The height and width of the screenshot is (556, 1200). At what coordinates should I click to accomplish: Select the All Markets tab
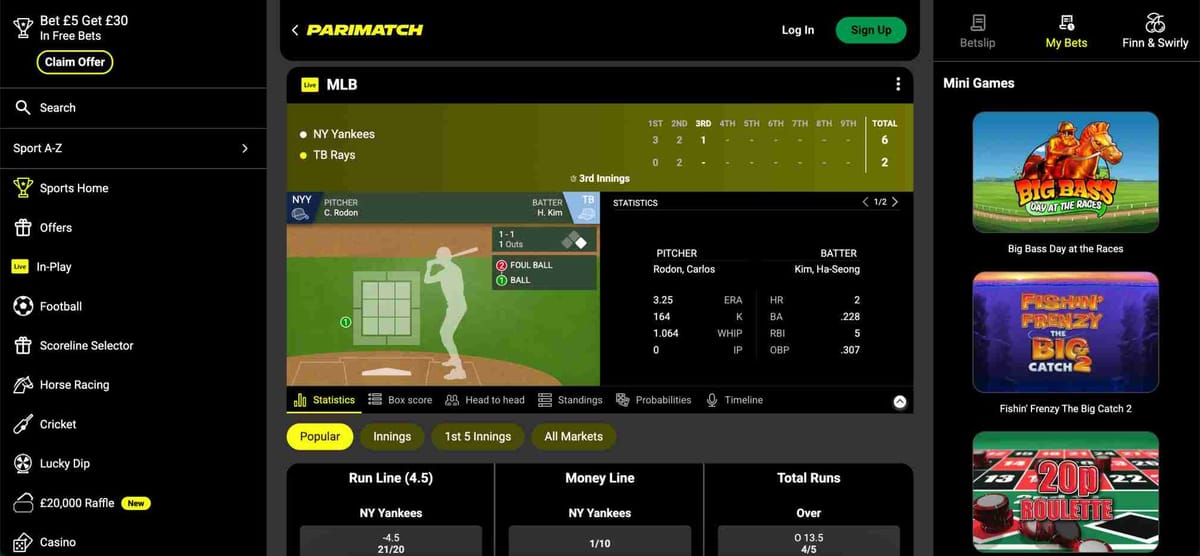tap(574, 437)
